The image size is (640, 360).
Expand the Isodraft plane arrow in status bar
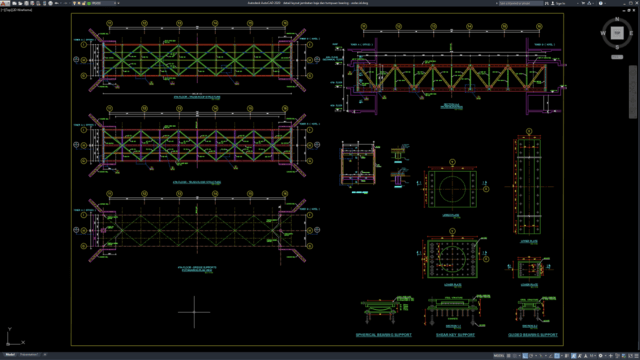[x=546, y=356]
